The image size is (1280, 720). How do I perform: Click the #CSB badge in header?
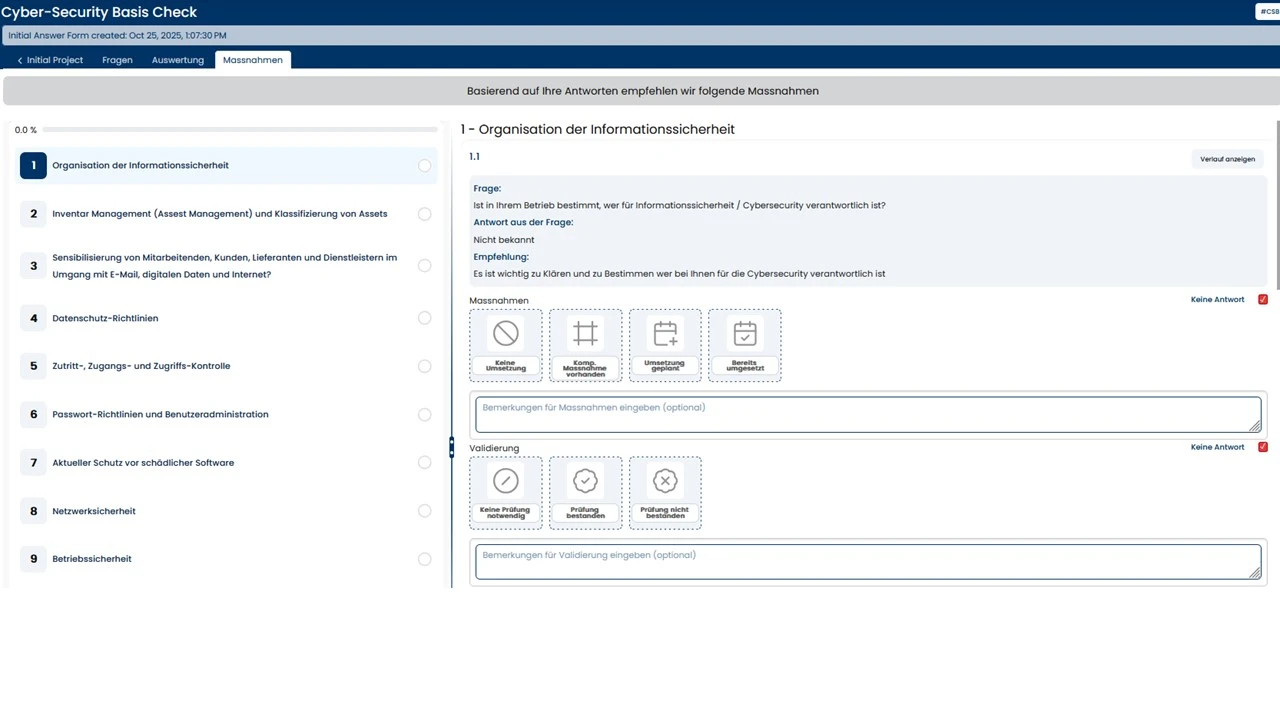1268,12
